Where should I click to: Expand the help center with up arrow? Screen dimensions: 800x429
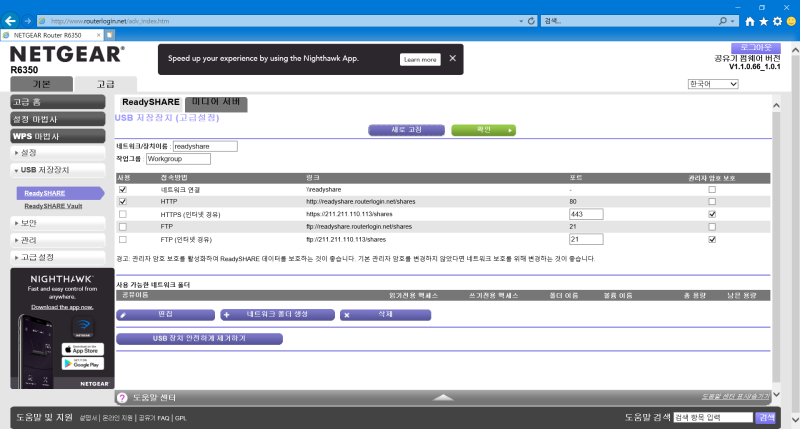point(443,397)
